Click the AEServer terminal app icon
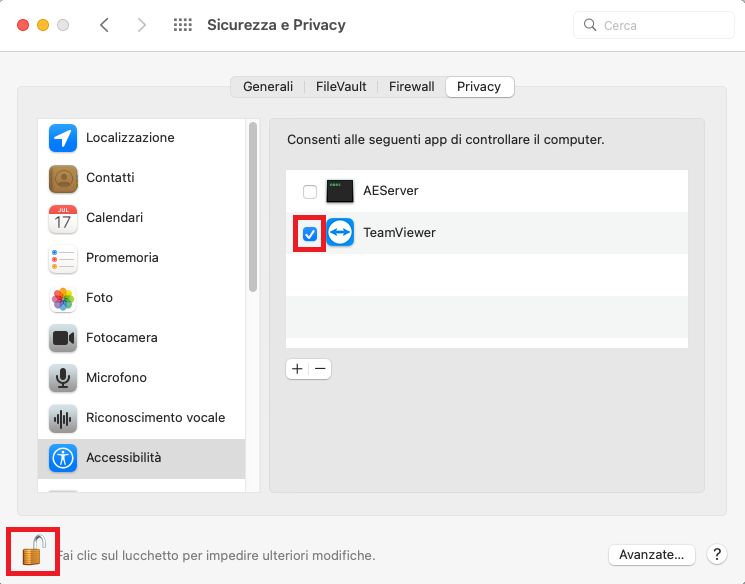745x584 pixels. (x=340, y=191)
